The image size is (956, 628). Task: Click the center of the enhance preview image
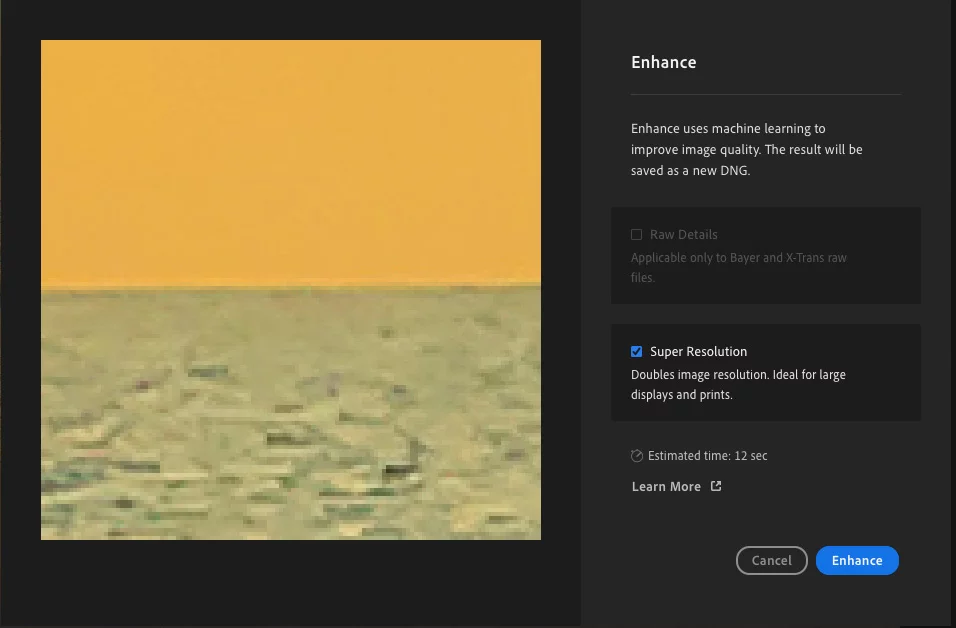(291, 290)
